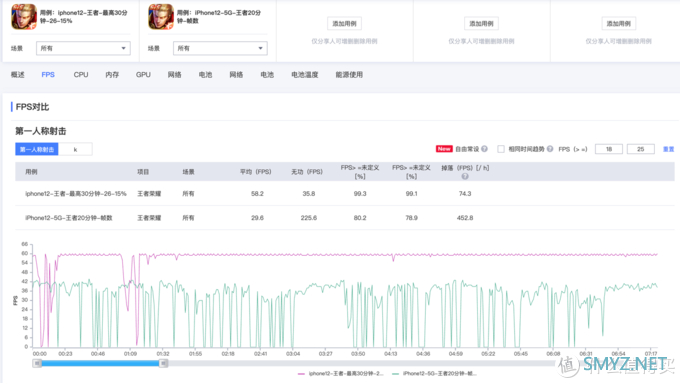Viewport: 680px width, 383px height.
Task: Click the game thumbnail for iphone12-王者-最高30分钟 case
Action: click(23, 16)
